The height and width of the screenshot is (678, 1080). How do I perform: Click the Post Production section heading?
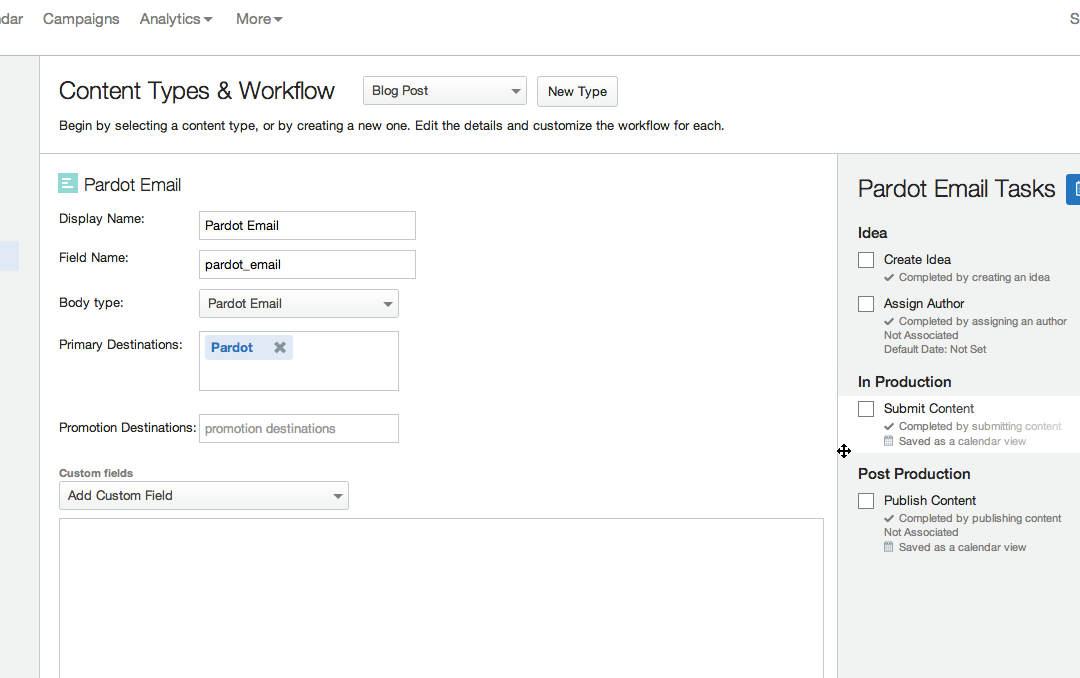[x=914, y=474]
